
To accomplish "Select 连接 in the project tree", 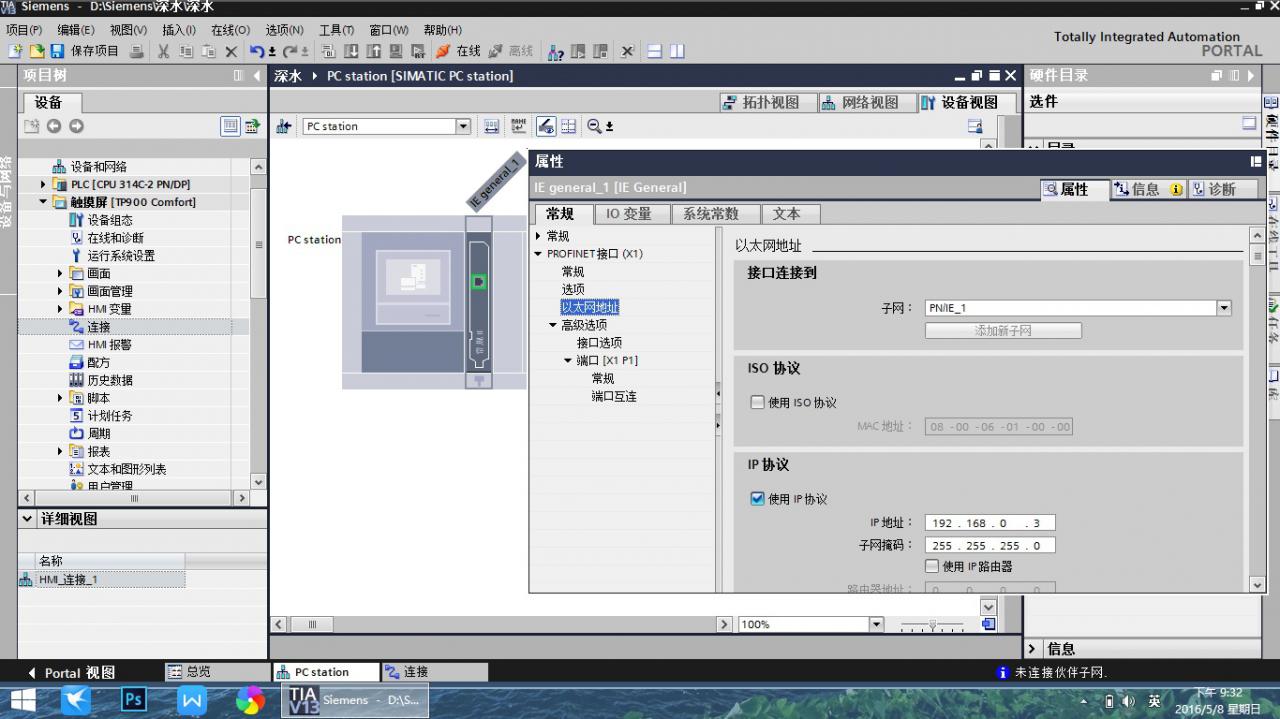I will [x=98, y=327].
